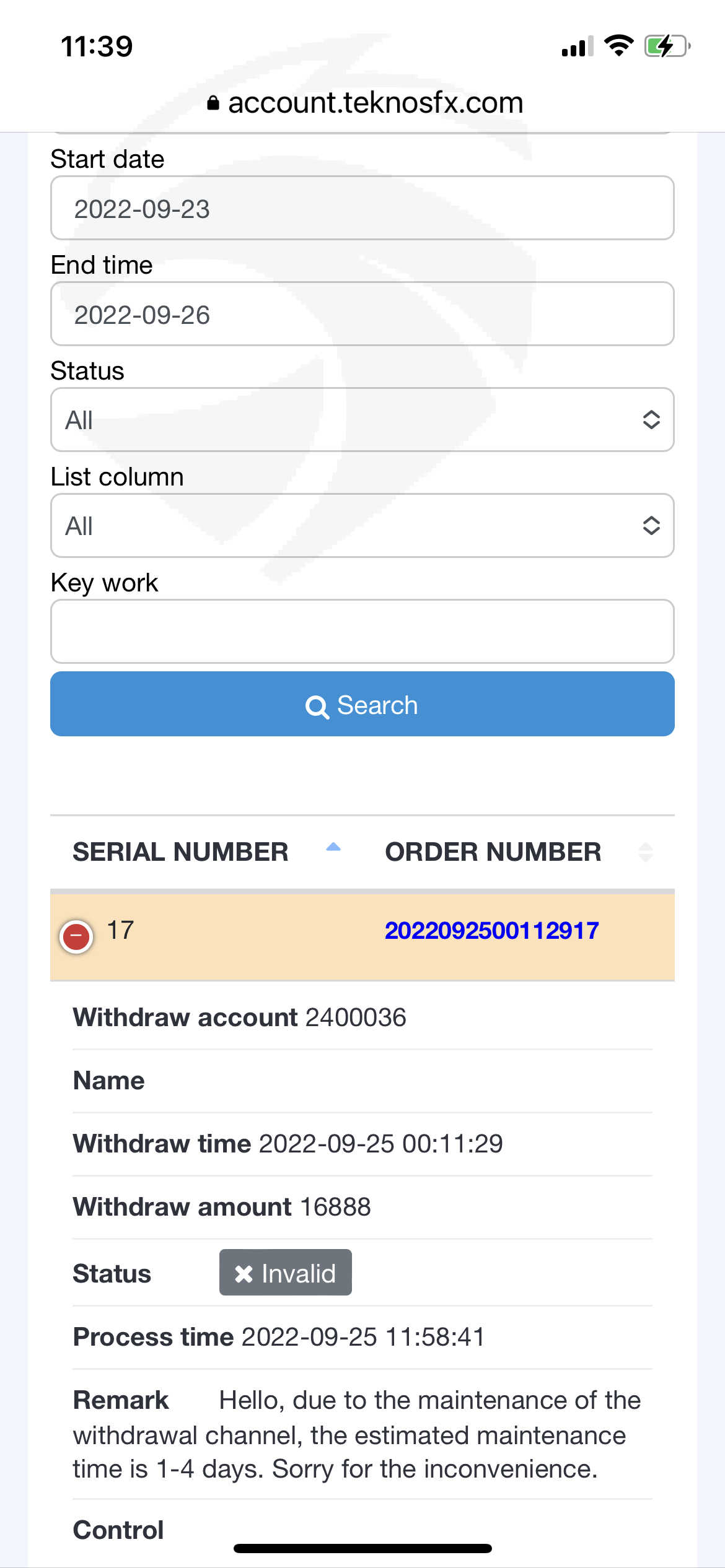This screenshot has width=725, height=1568.
Task: Open the List column dropdown
Action: [362, 526]
